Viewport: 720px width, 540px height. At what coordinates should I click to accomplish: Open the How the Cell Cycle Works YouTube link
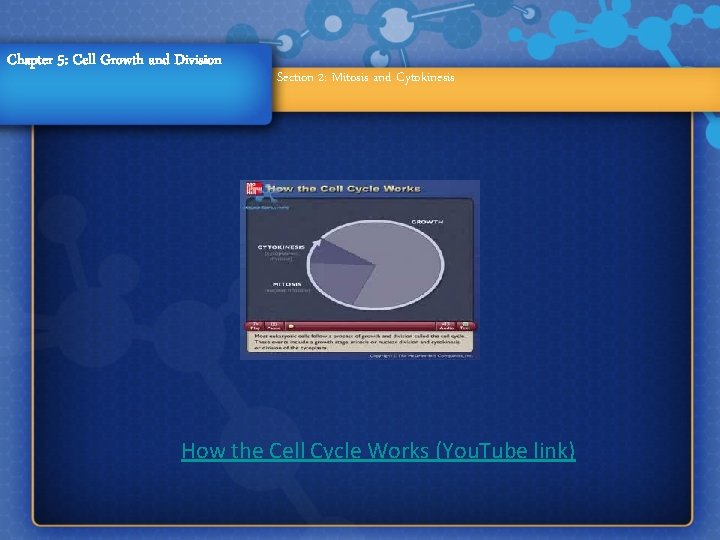tap(378, 450)
